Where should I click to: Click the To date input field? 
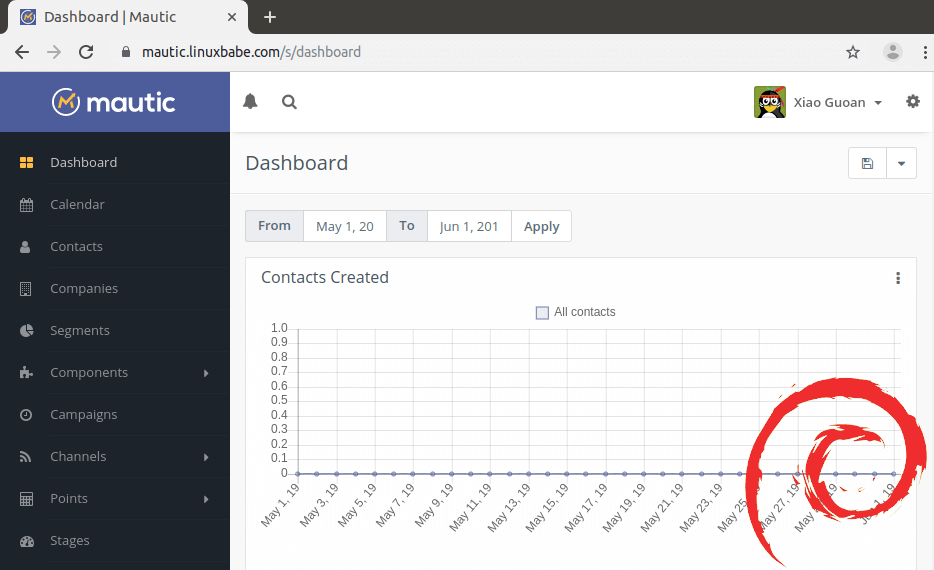click(x=468, y=226)
